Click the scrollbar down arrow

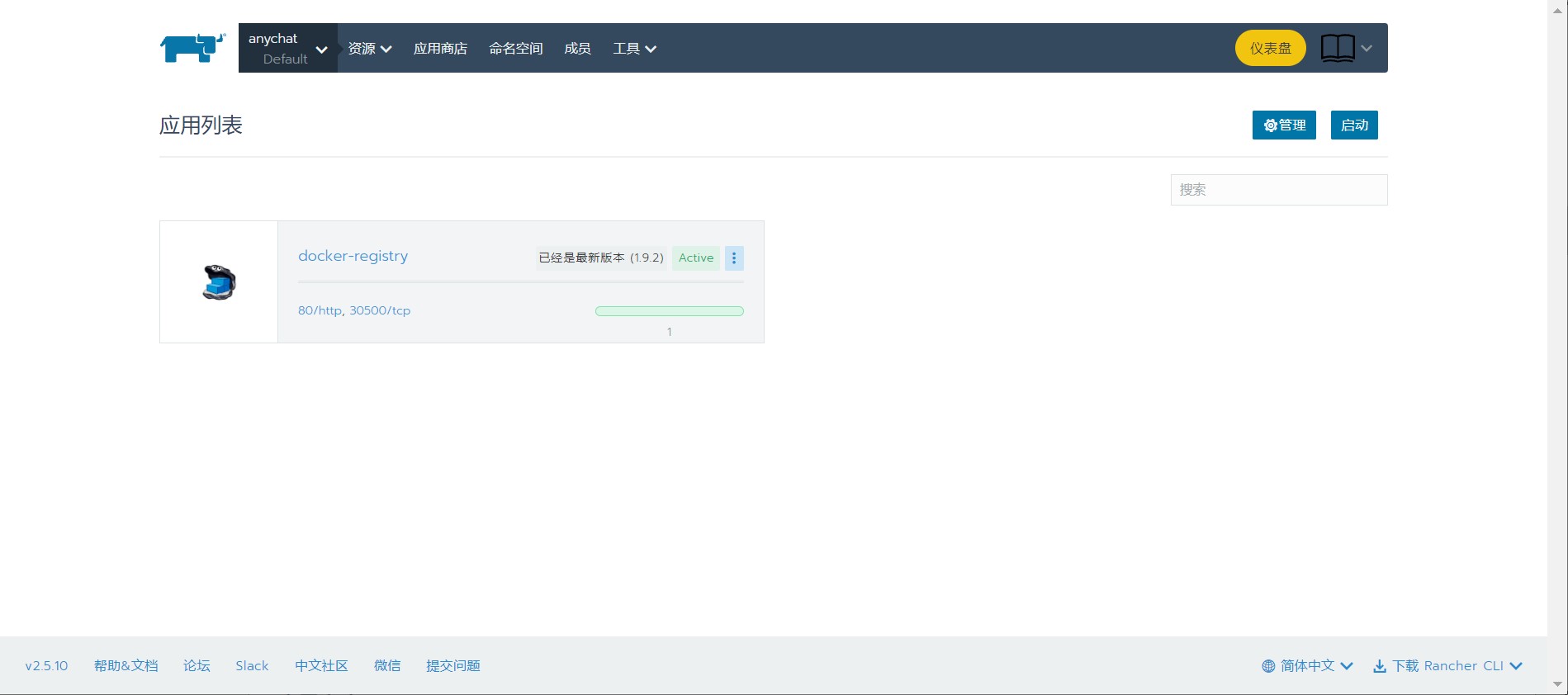[x=1557, y=684]
